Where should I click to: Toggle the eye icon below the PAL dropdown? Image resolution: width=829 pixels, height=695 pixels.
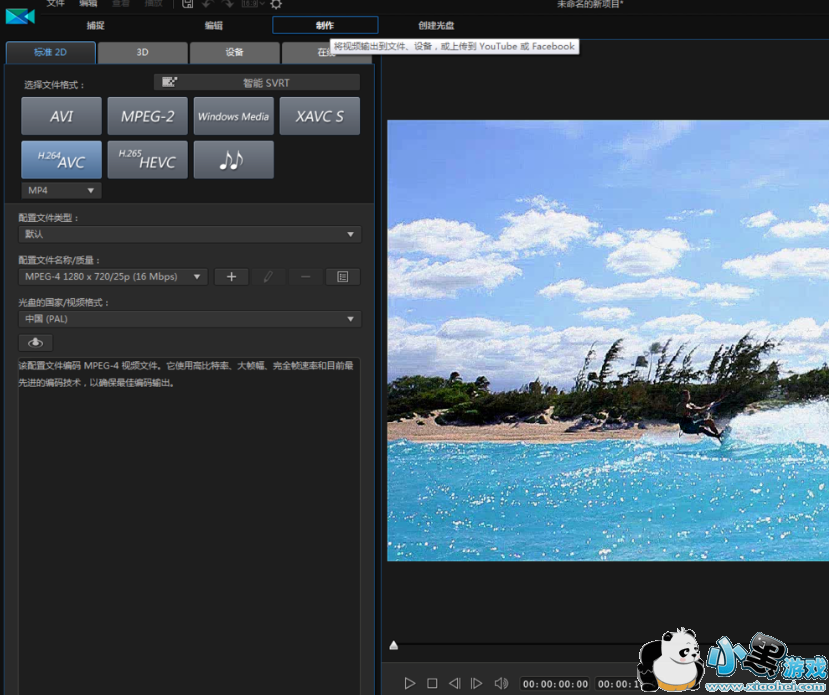click(x=35, y=342)
